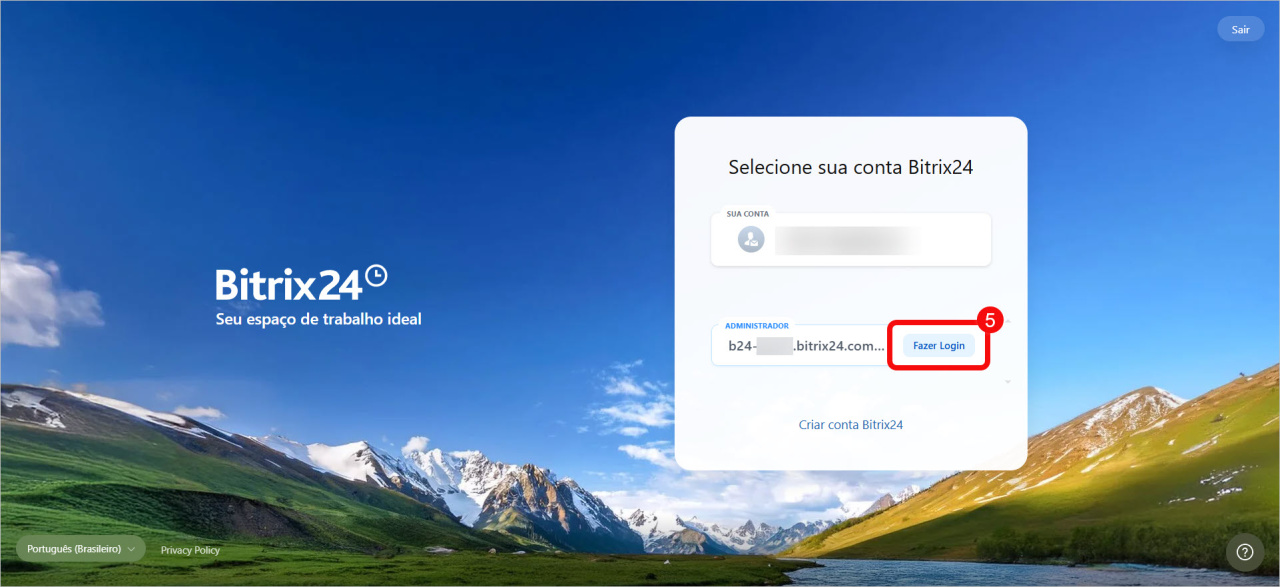Click the clock icon beside the Bitrix24 logo
This screenshot has width=1280, height=587.
pos(376,275)
